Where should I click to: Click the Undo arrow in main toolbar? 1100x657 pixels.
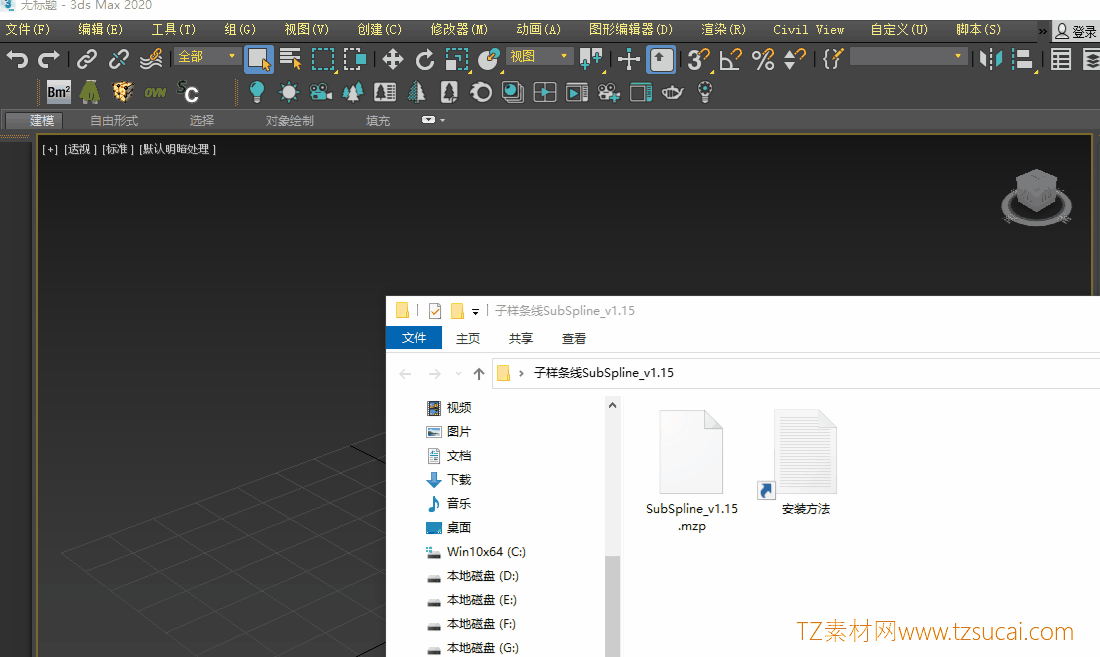(x=17, y=59)
